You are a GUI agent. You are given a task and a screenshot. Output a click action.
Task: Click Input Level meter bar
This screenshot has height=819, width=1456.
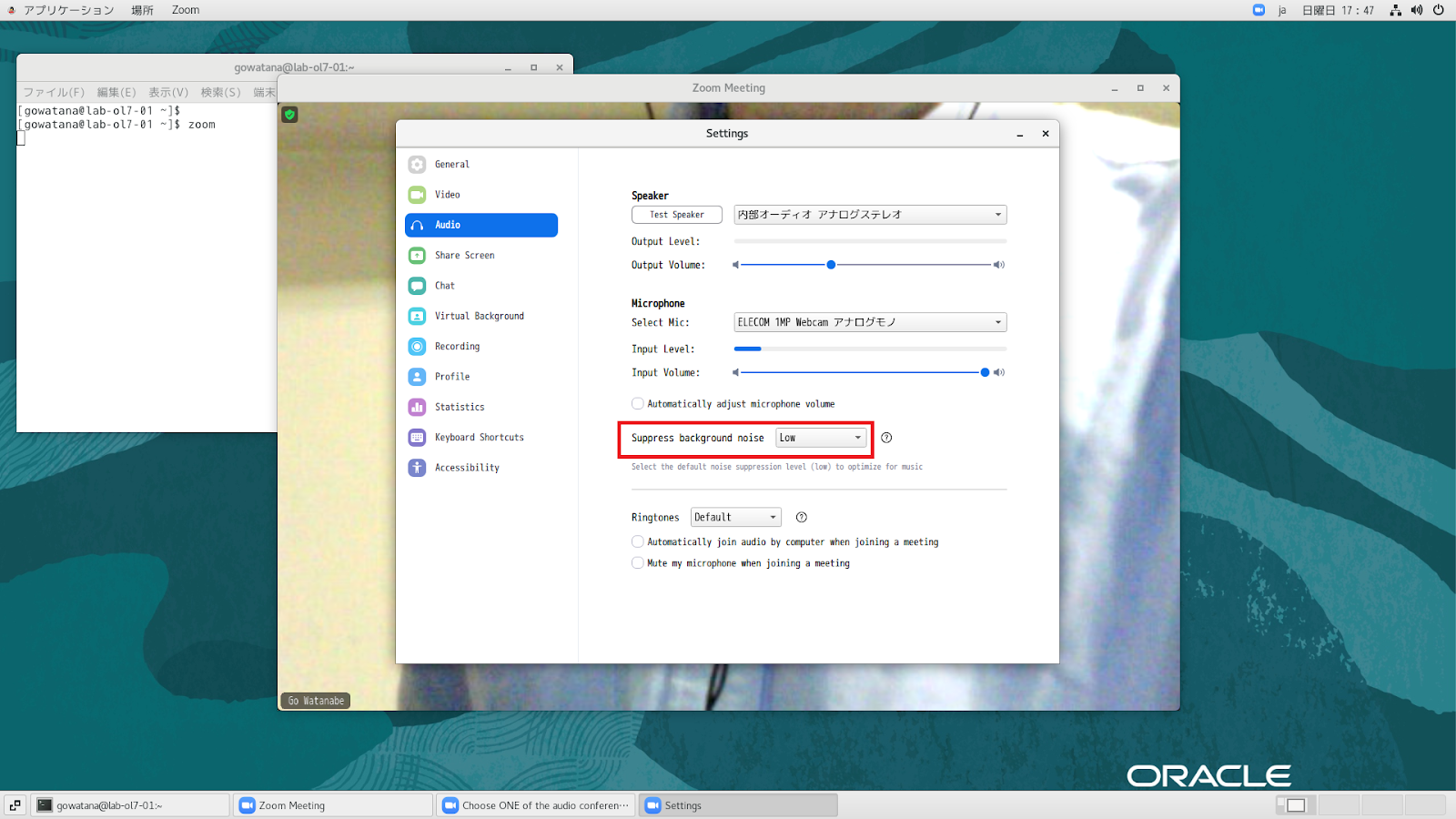point(870,349)
